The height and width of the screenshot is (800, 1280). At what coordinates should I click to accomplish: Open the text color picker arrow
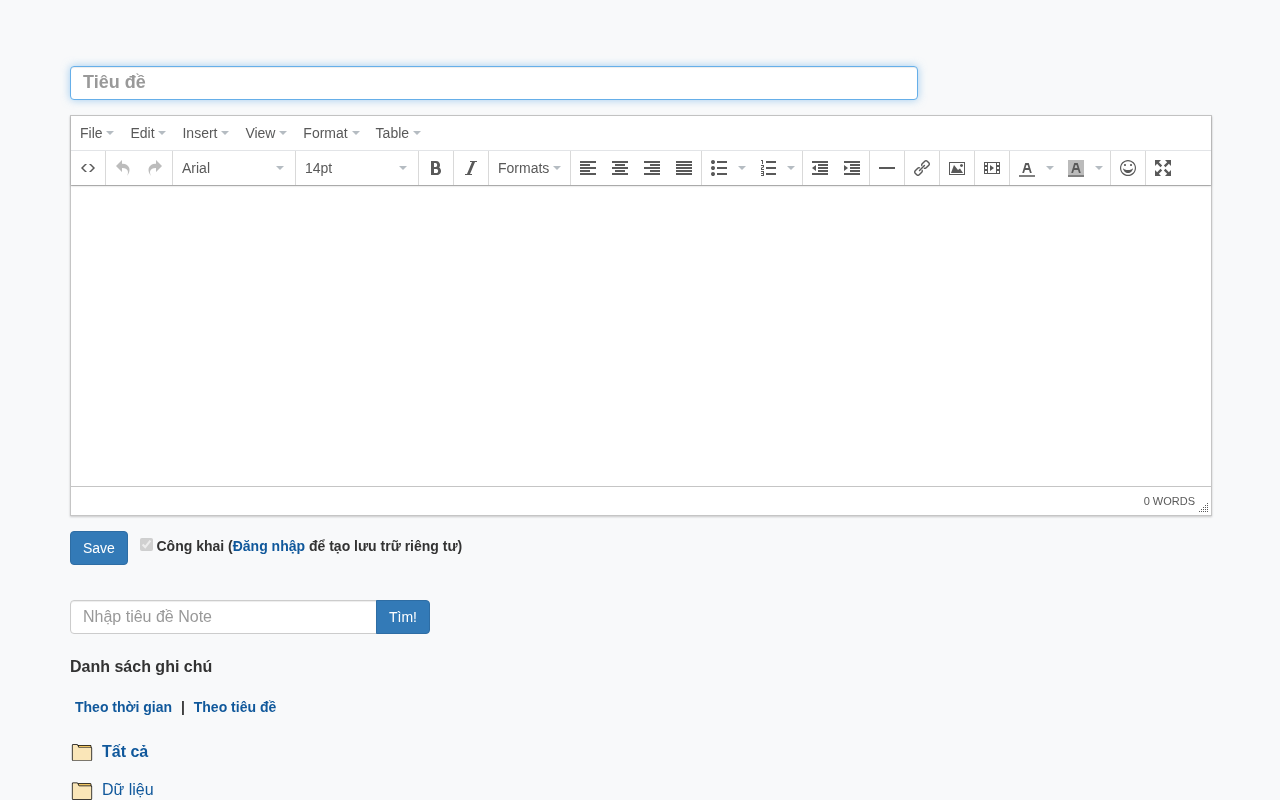[x=1050, y=168]
